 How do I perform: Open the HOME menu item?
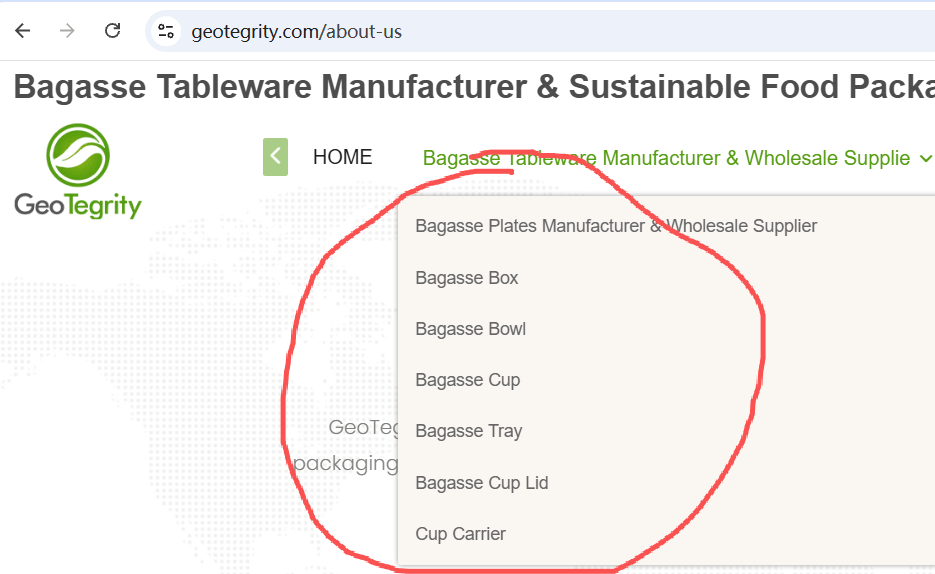(342, 157)
